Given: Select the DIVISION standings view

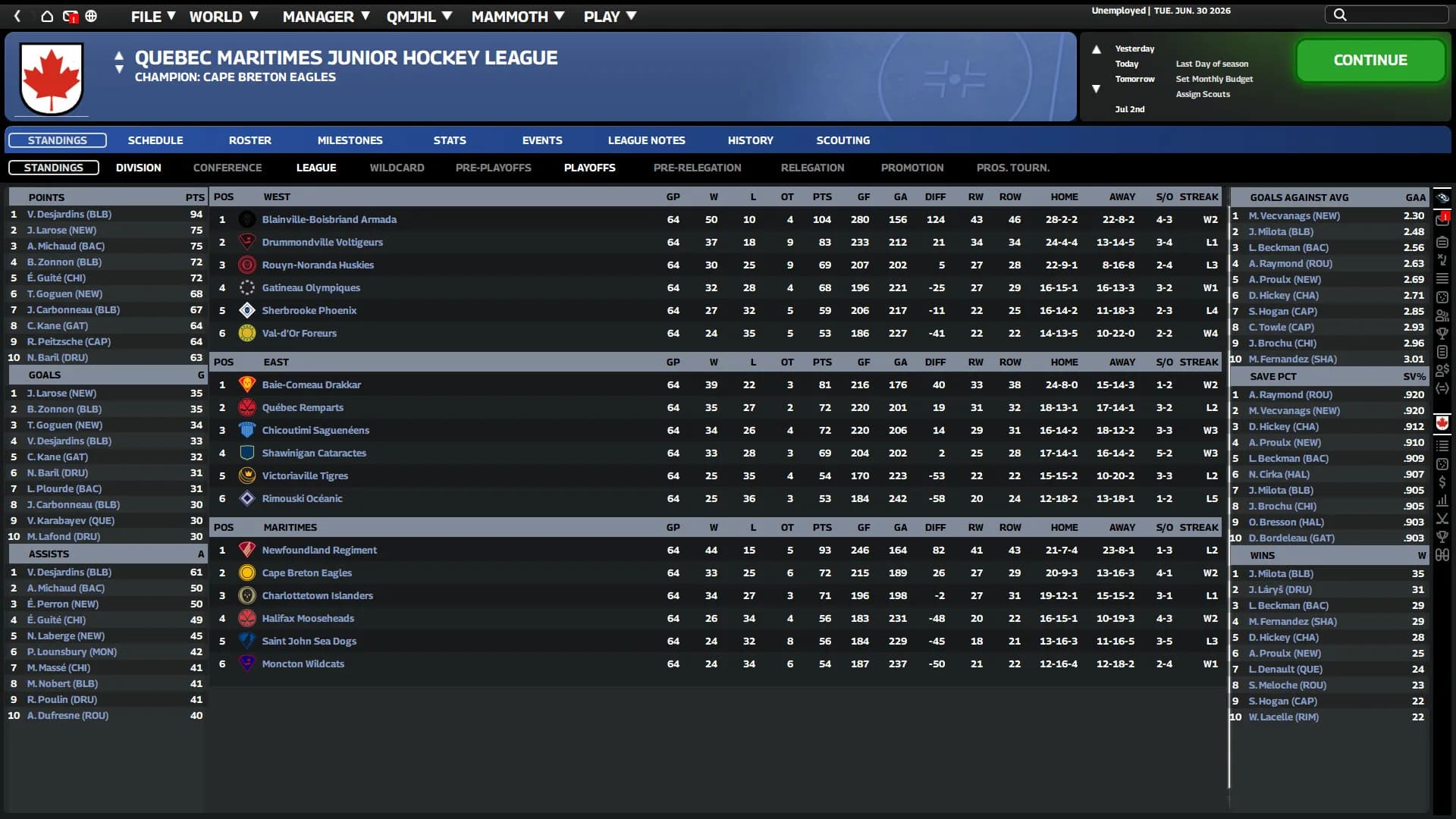Looking at the screenshot, I should [139, 168].
